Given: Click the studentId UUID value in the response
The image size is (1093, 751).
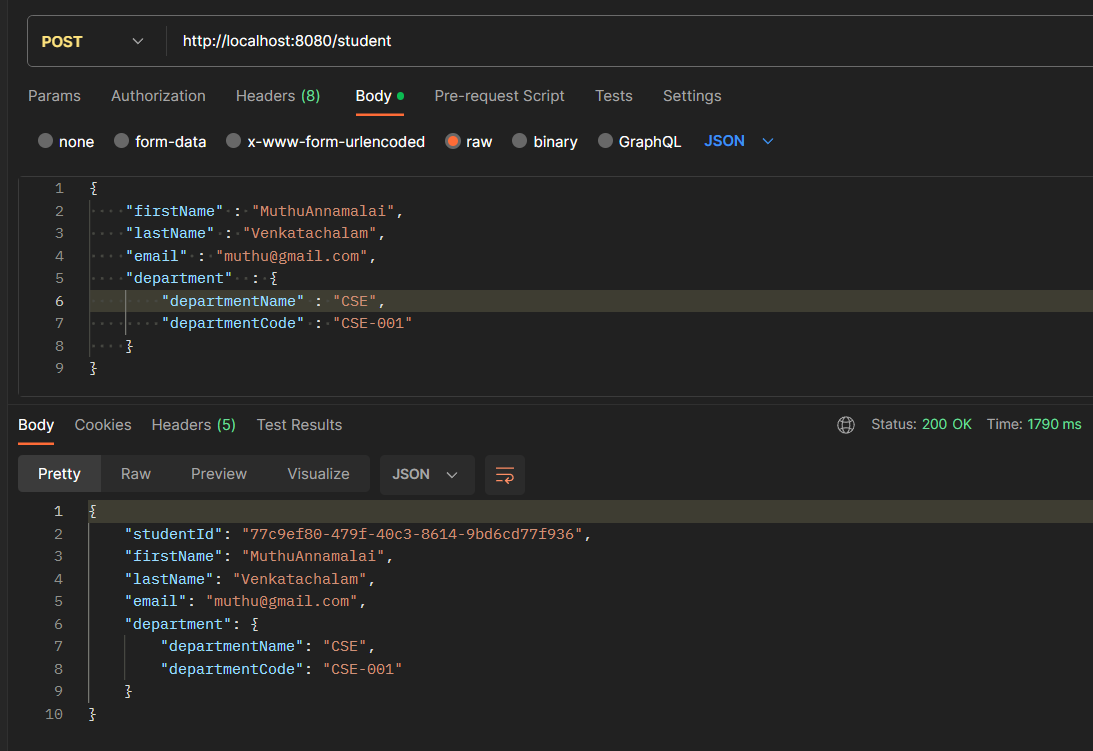Looking at the screenshot, I should (412, 534).
